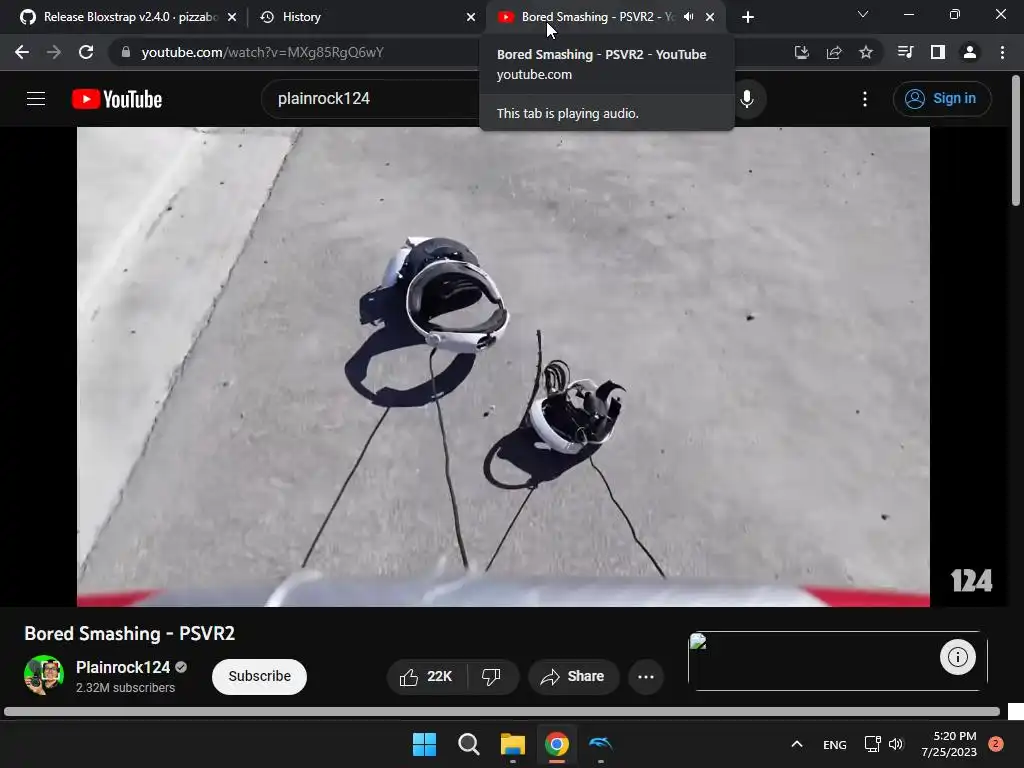Open Plainrock124 channel avatar
This screenshot has width=1024, height=768.
[44, 675]
